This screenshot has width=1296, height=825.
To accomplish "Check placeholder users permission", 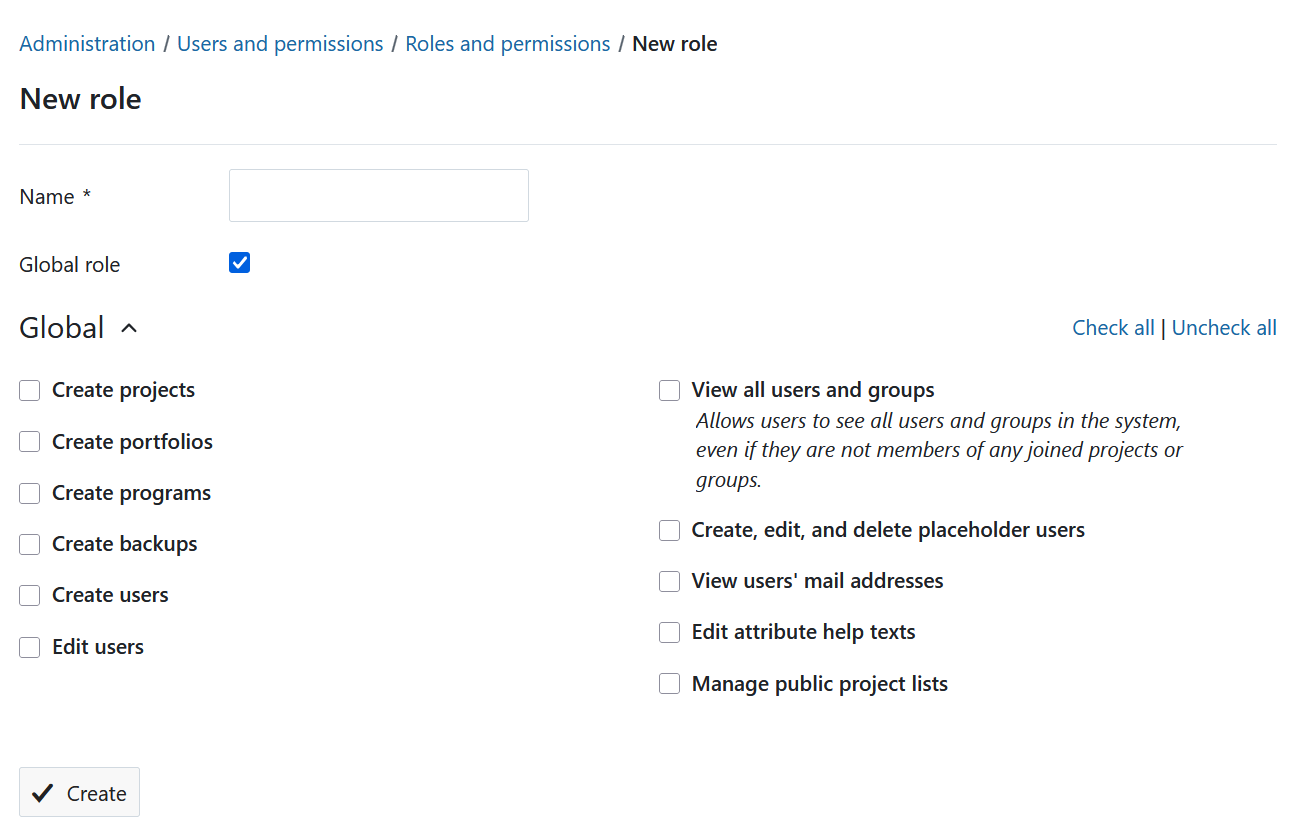I will point(669,530).
